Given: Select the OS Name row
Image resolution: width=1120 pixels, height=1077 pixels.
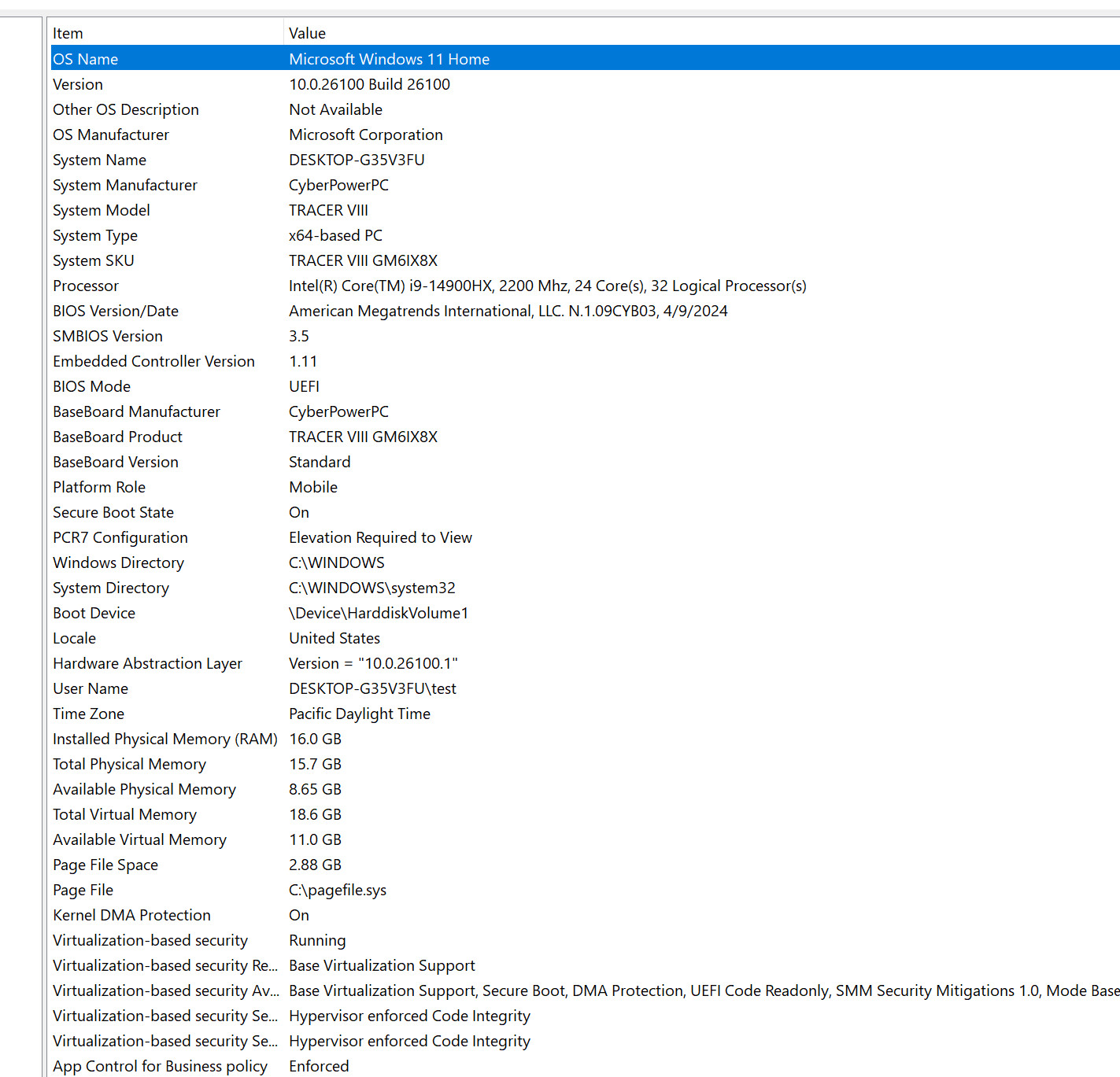Looking at the screenshot, I should tap(585, 59).
